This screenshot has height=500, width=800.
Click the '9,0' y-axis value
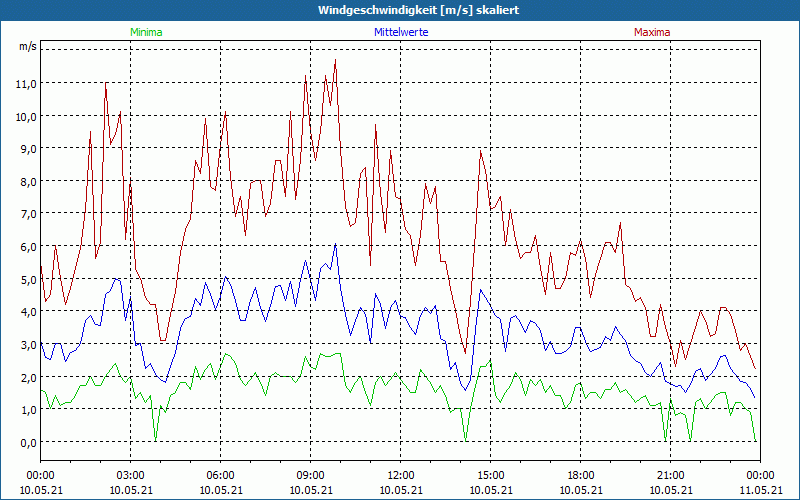coord(29,149)
